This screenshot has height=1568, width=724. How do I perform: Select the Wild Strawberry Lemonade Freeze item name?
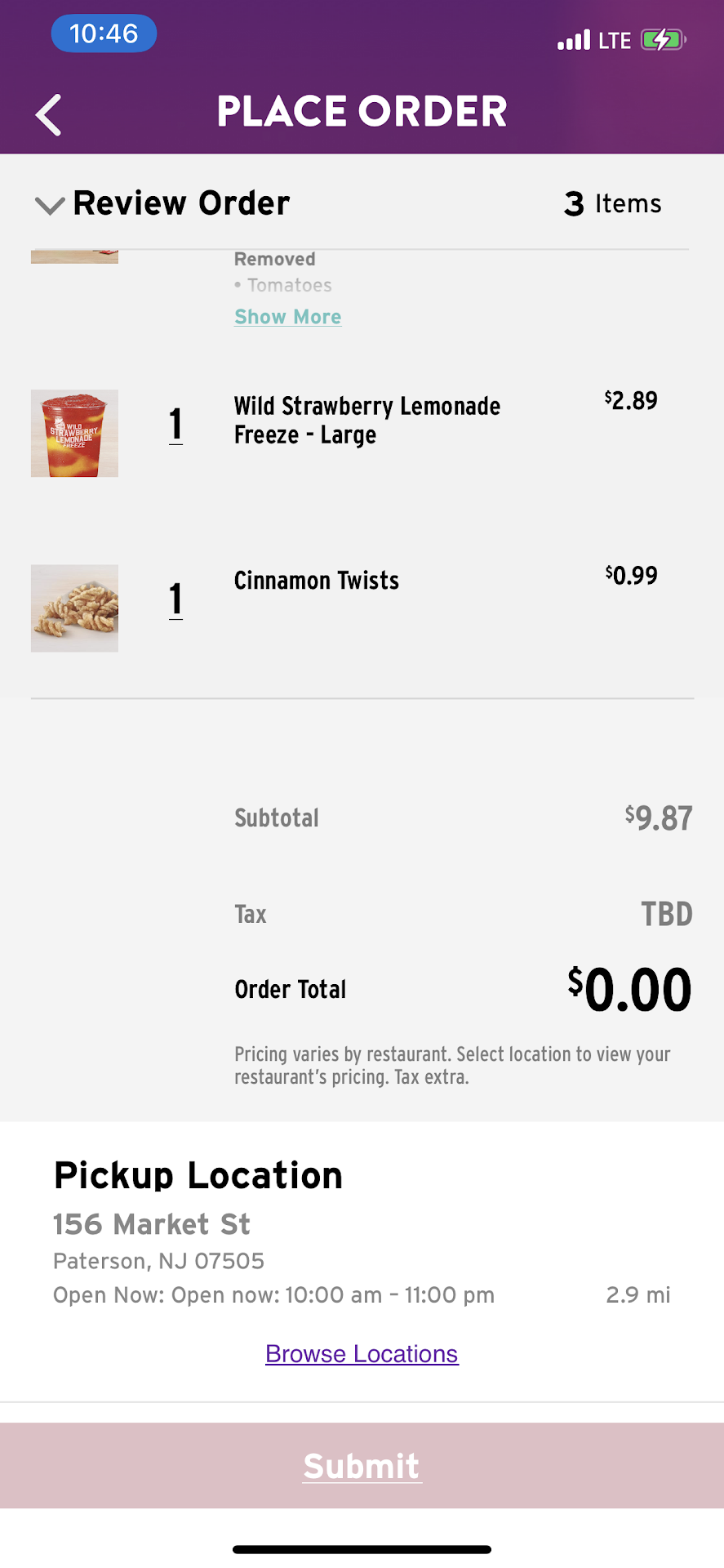coord(367,420)
